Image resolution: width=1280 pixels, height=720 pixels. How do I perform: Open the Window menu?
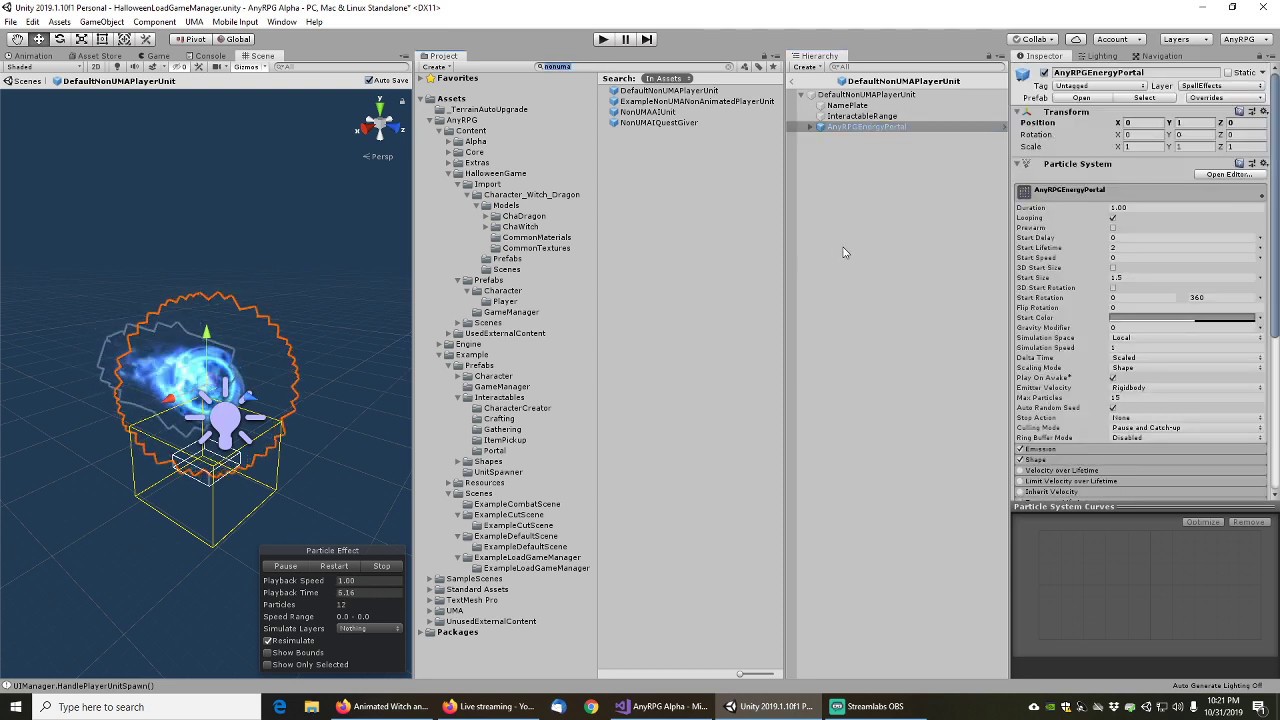point(281,22)
